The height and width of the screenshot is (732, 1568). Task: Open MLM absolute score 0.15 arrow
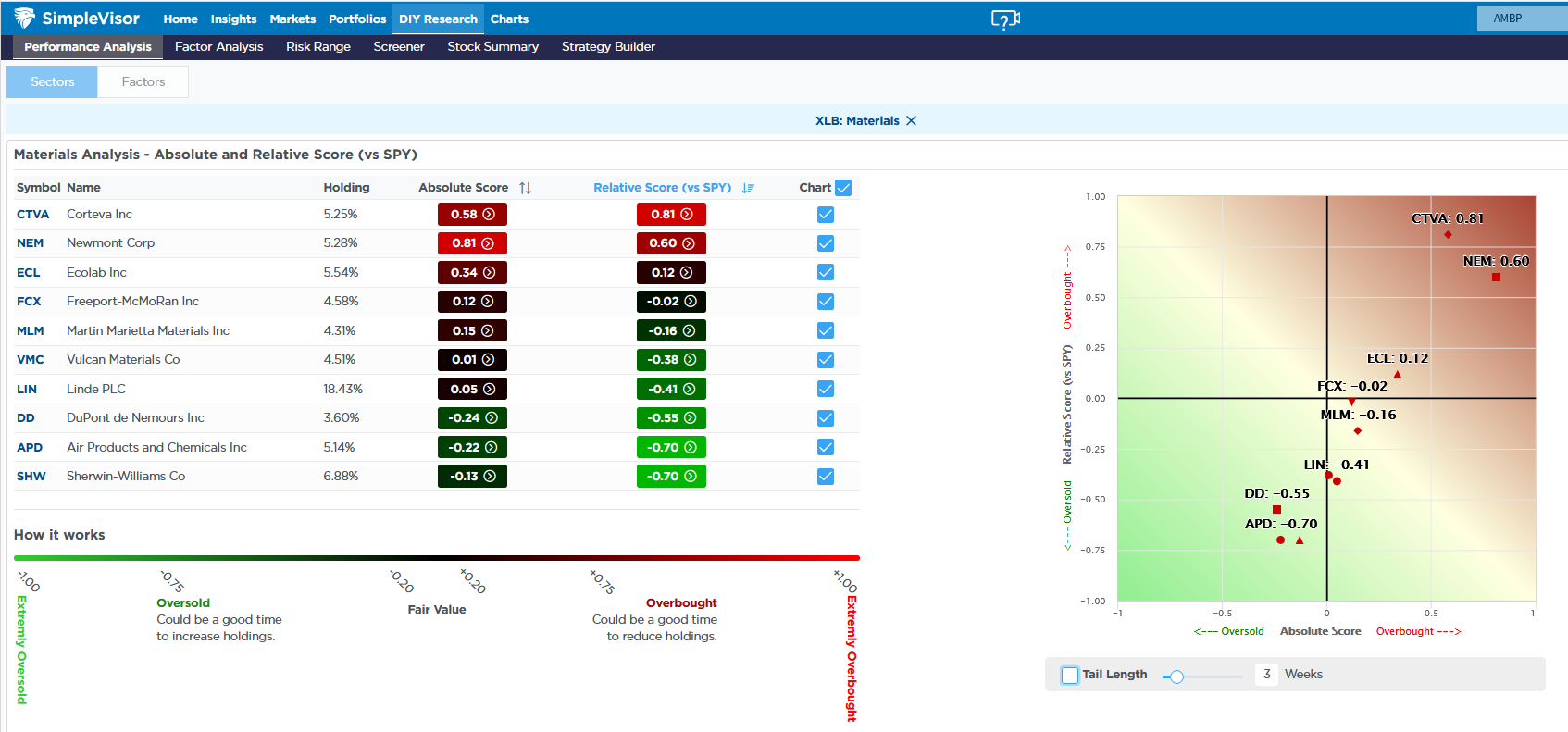(488, 330)
